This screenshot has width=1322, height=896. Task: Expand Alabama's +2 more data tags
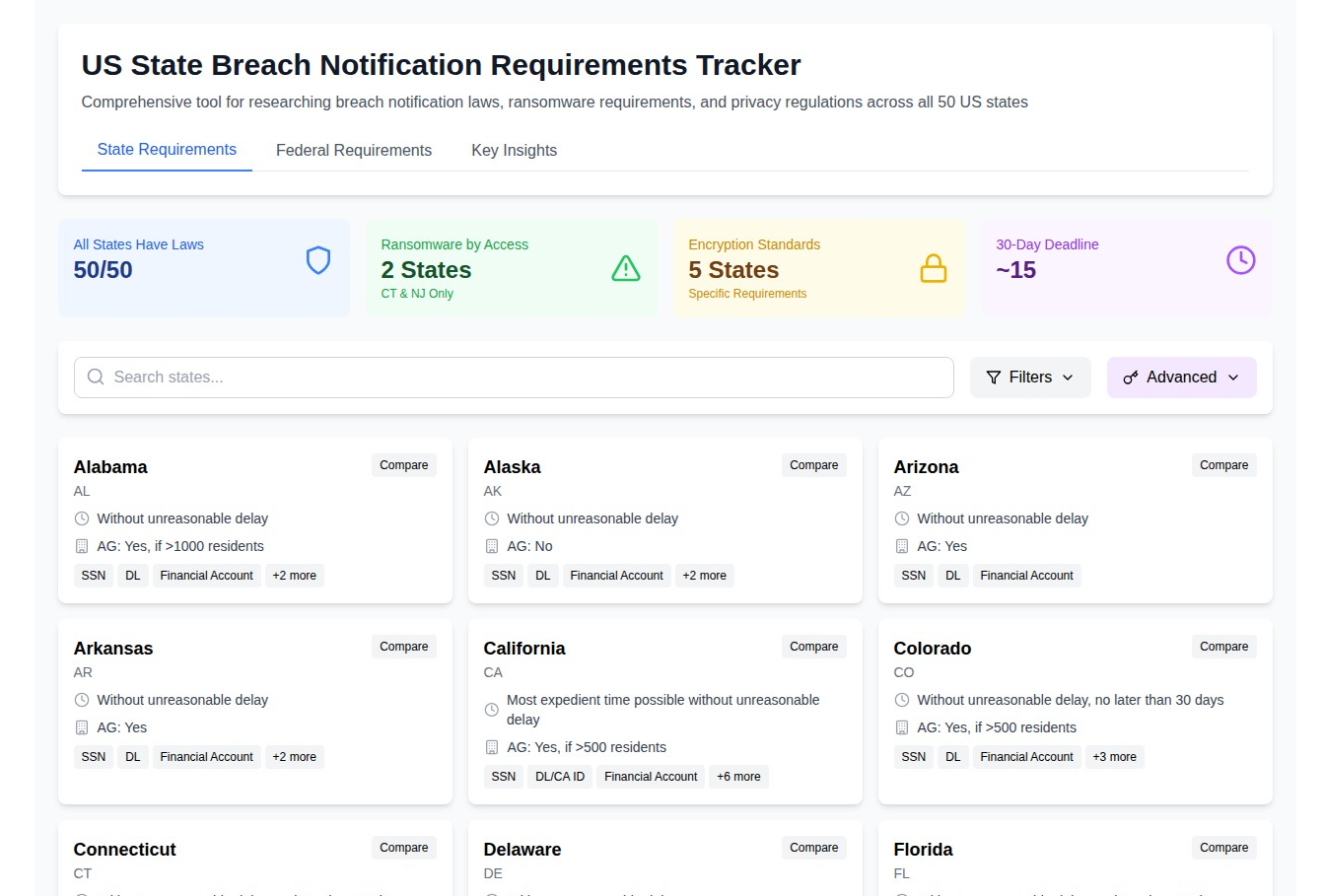pyautogui.click(x=294, y=575)
